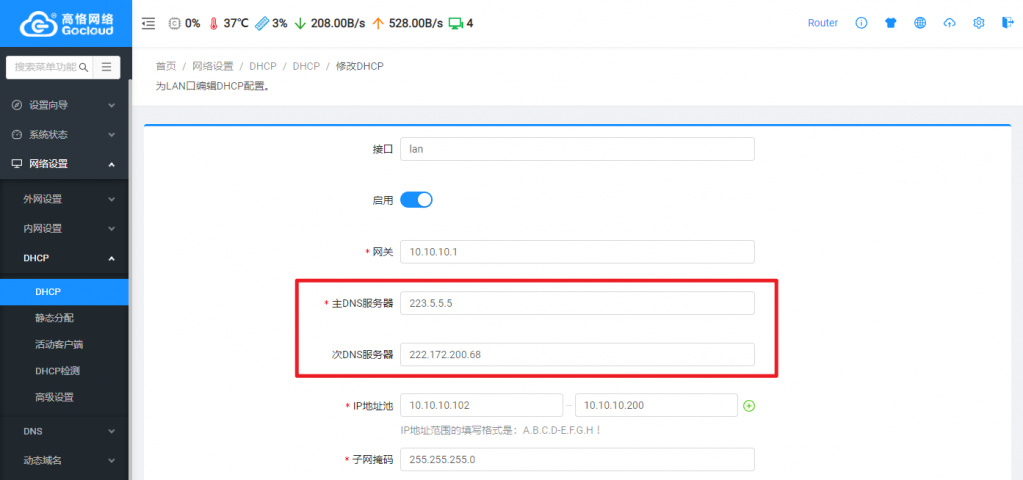The width and height of the screenshot is (1023, 480).
Task: Click the Router link in header
Action: [x=822, y=23]
